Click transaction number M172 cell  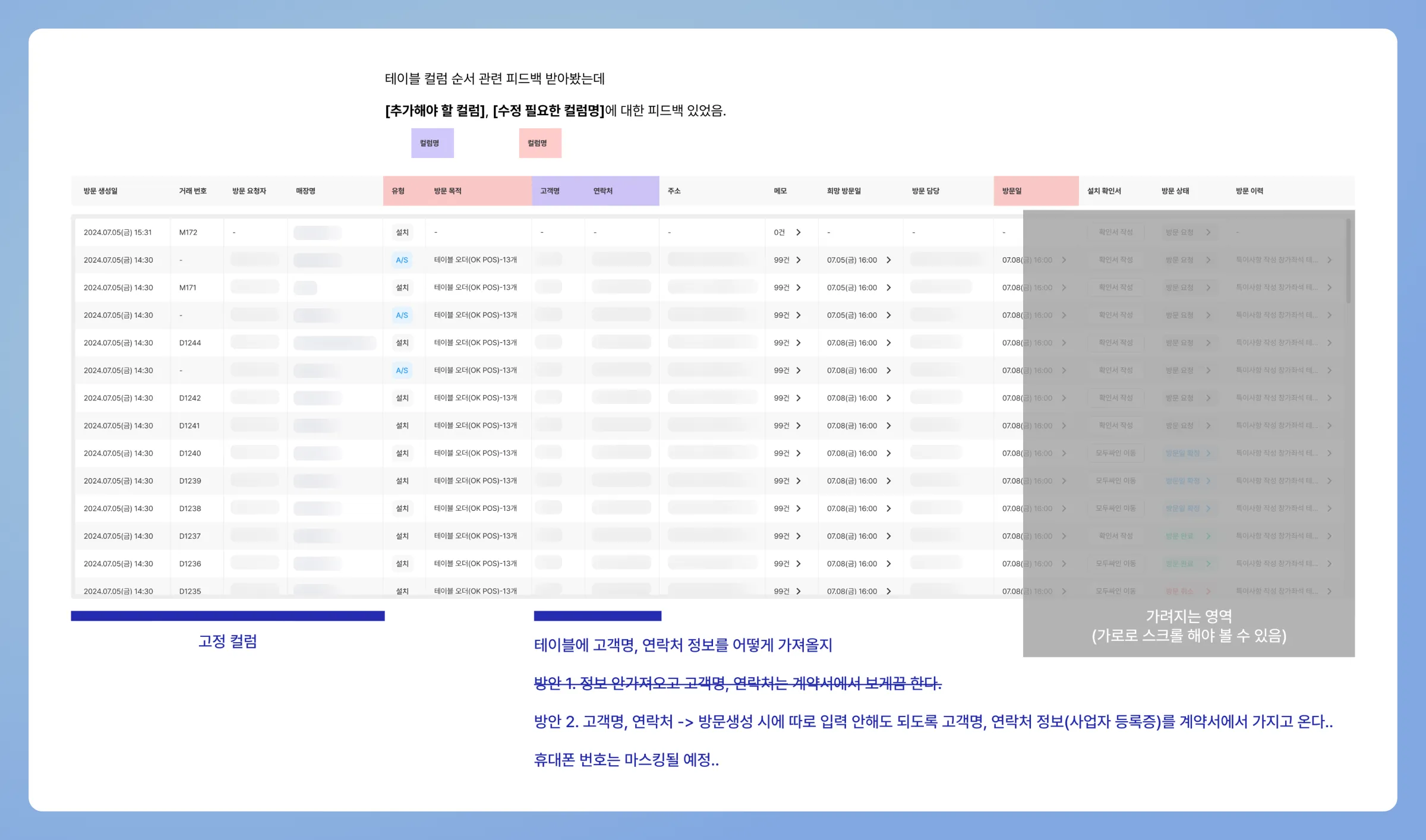[188, 232]
